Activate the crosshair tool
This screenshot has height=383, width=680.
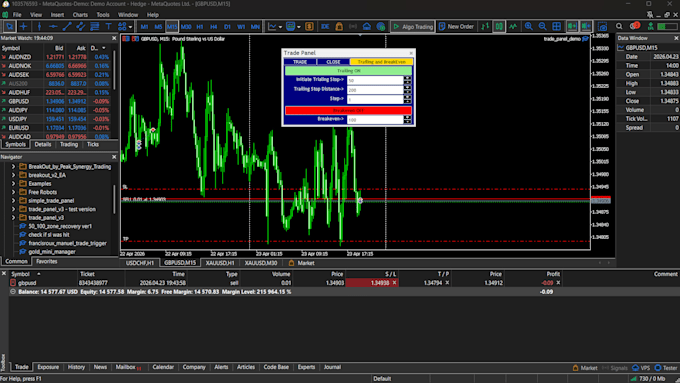pyautogui.click(x=23, y=27)
